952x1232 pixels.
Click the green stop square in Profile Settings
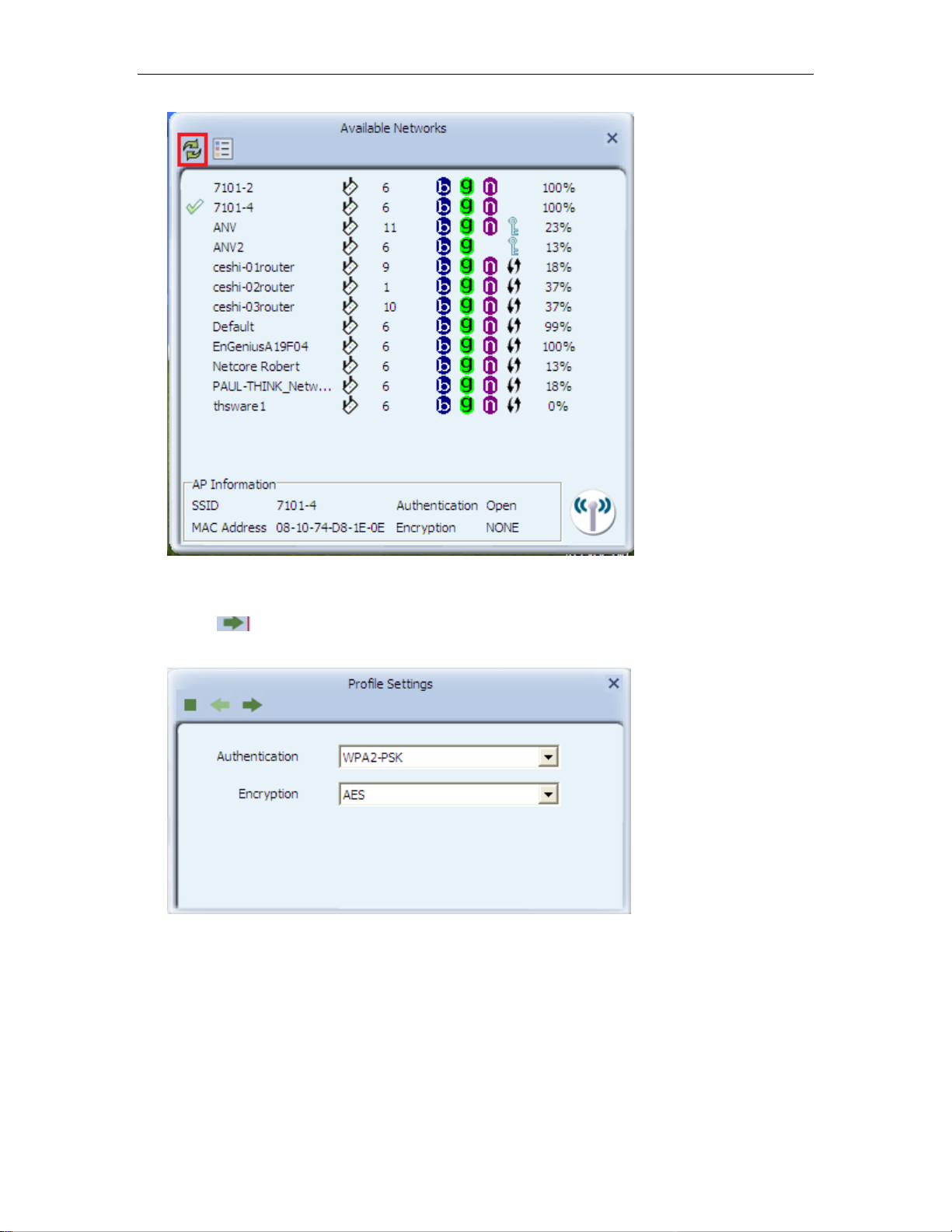pyautogui.click(x=190, y=705)
